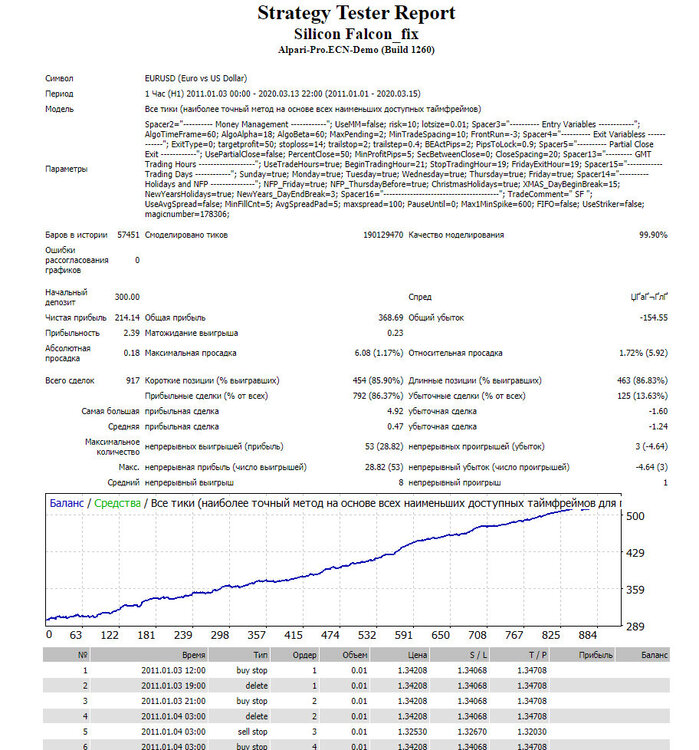Select the absolute drawdown value 0.18
The height and width of the screenshot is (750, 699).
pyautogui.click(x=132, y=353)
